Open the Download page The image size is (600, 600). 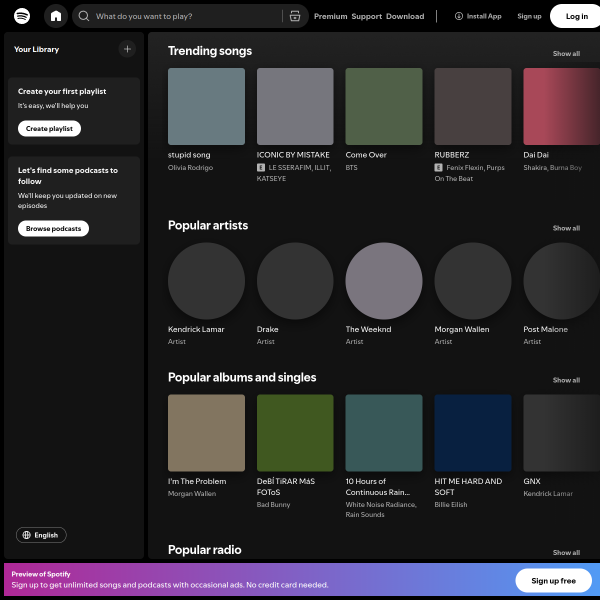click(405, 16)
